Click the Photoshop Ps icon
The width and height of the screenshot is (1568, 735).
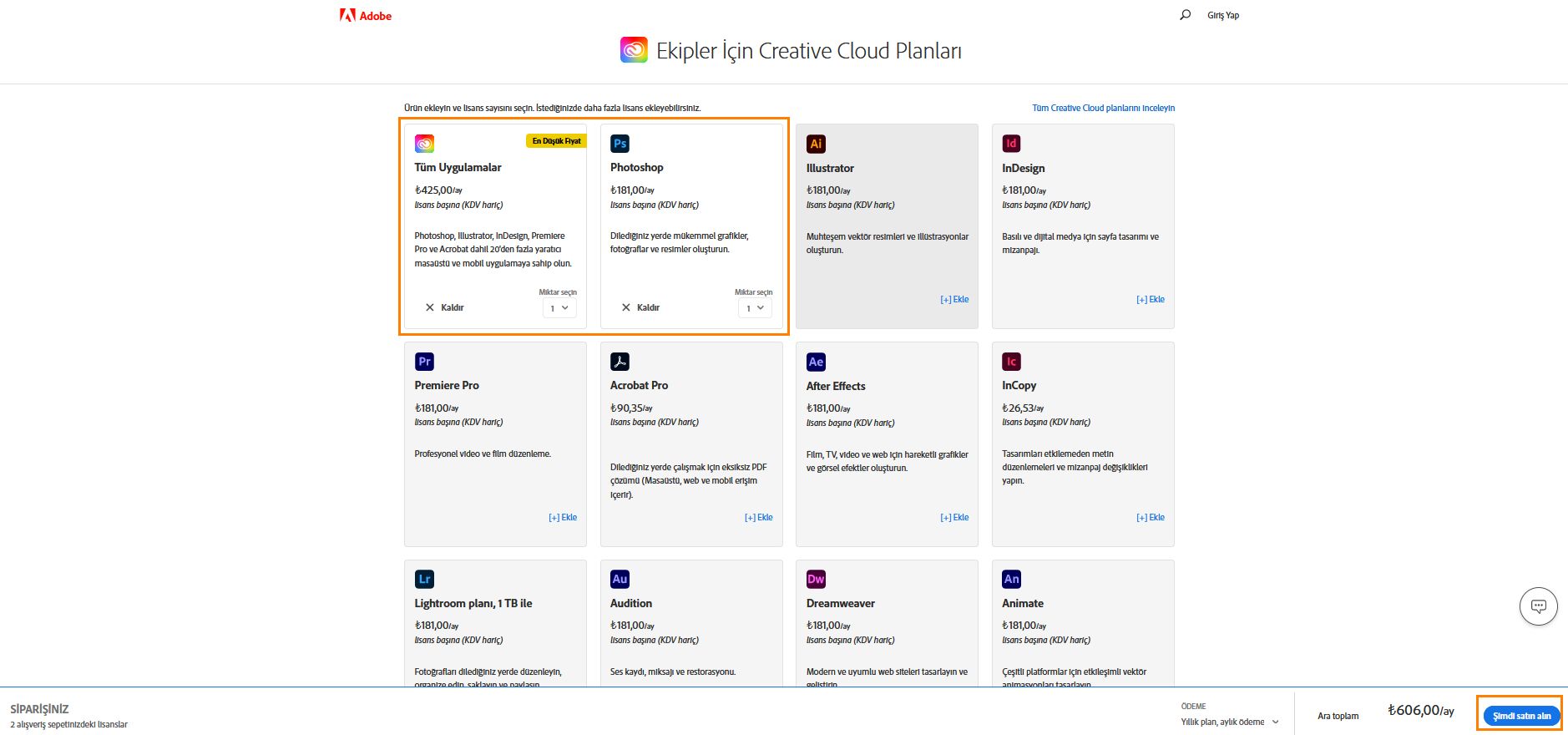tap(620, 144)
